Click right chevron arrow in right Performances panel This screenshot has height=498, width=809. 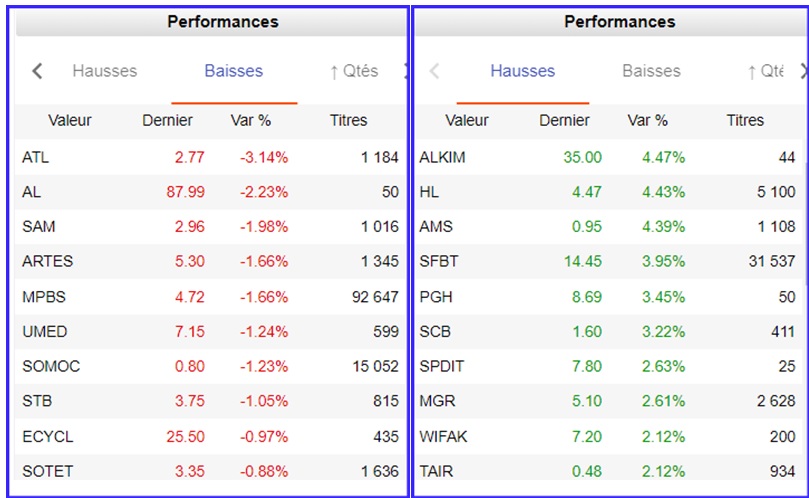804,71
